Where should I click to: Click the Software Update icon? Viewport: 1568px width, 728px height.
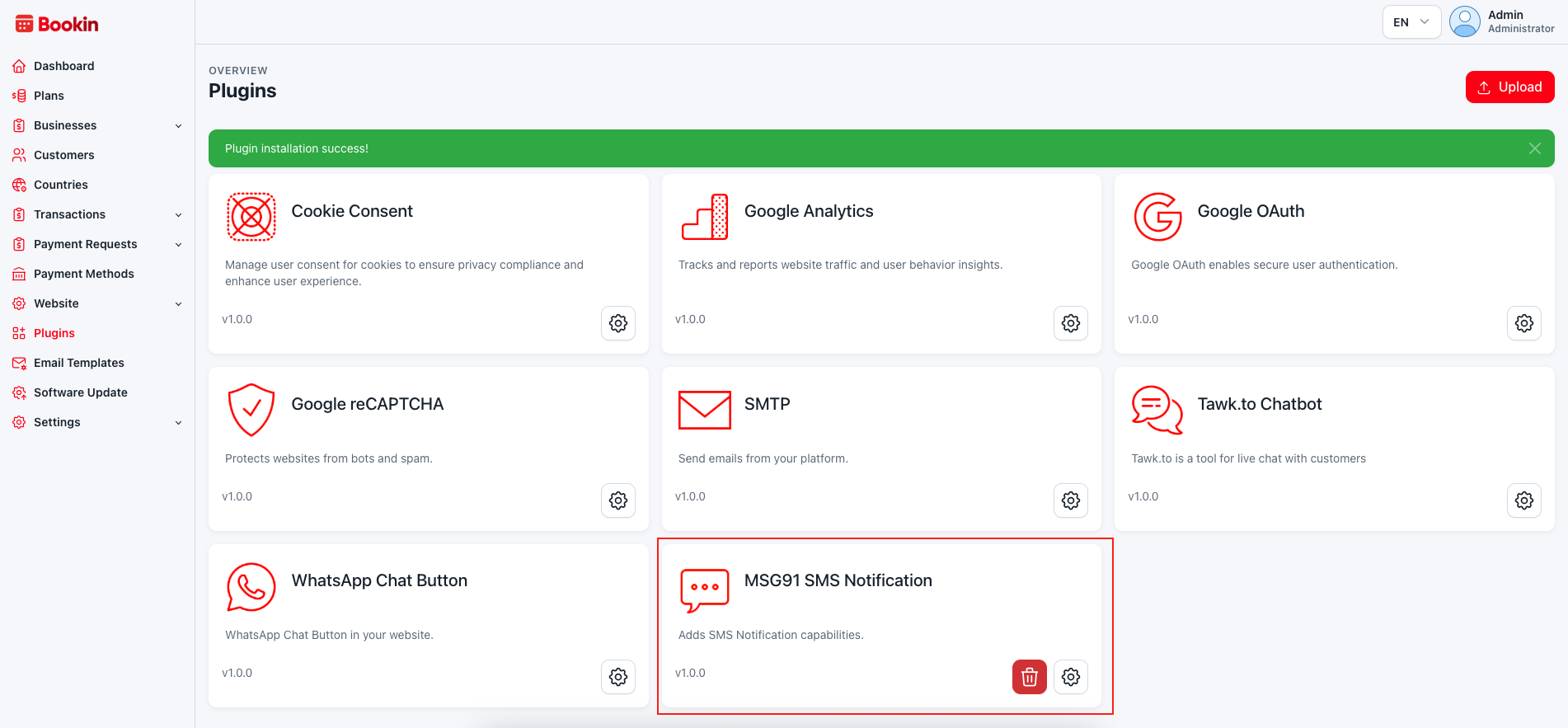19,392
